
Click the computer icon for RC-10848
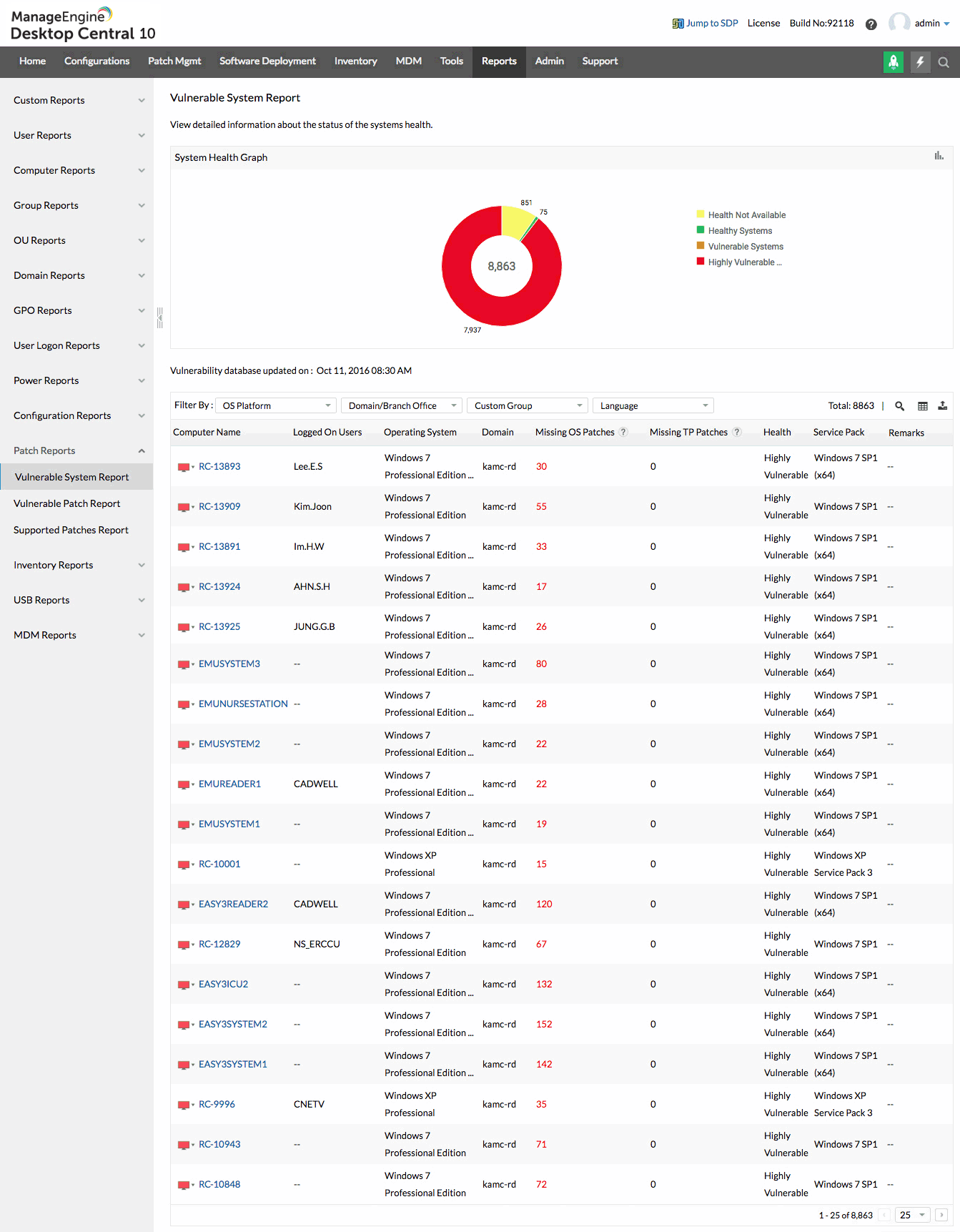184,1185
